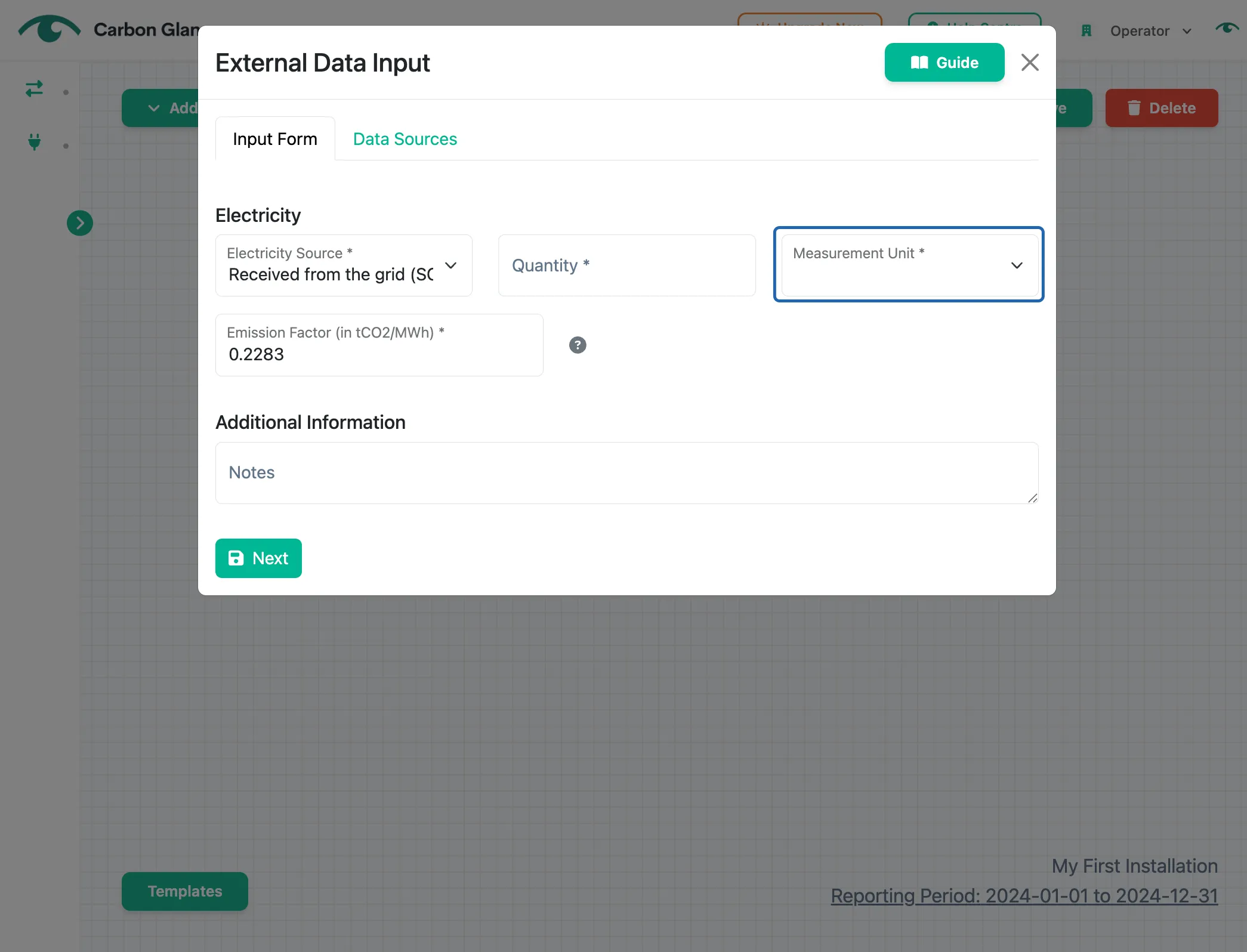Click into the Notes text area

[x=627, y=473]
